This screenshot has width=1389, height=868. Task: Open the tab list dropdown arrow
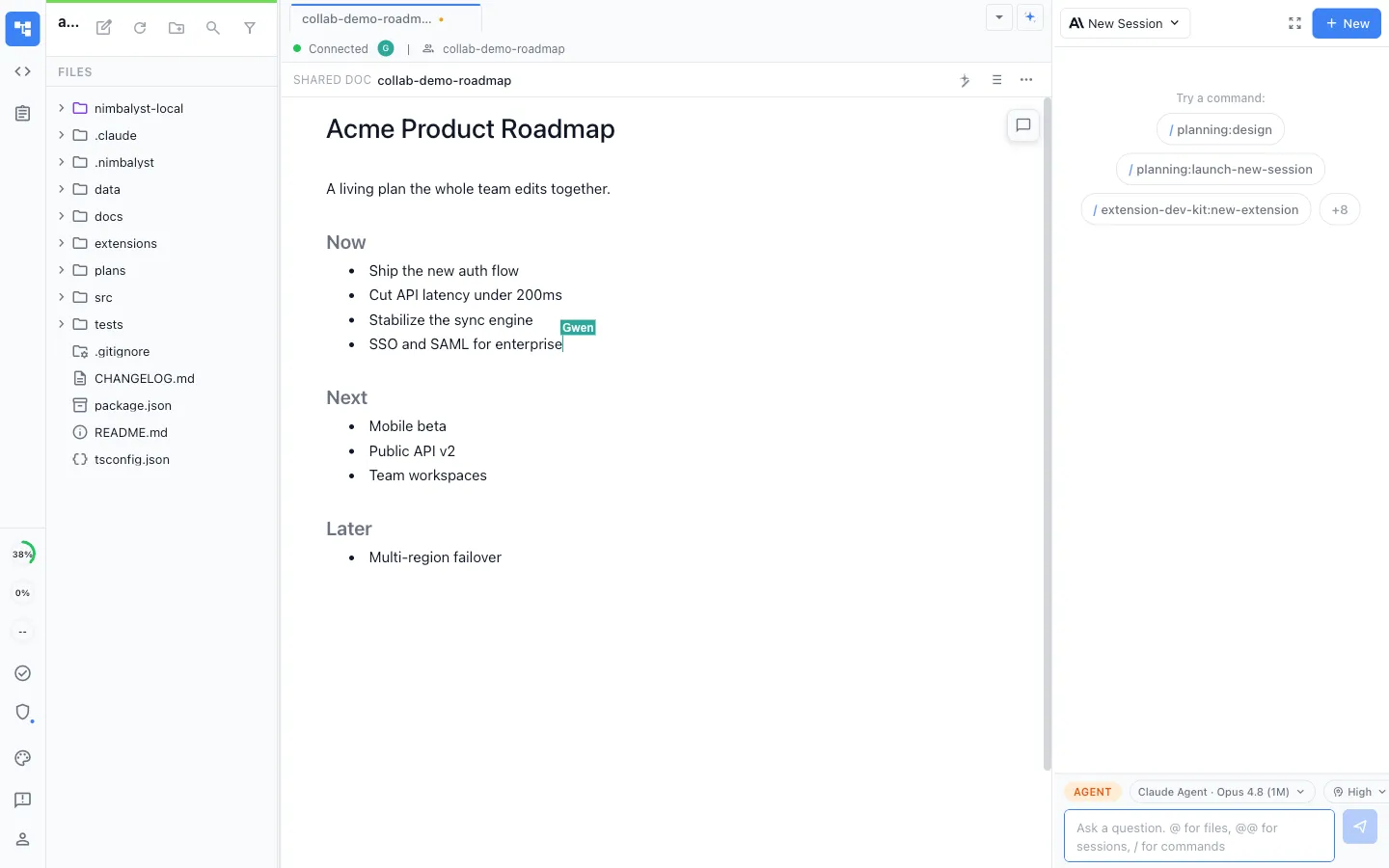click(x=999, y=17)
